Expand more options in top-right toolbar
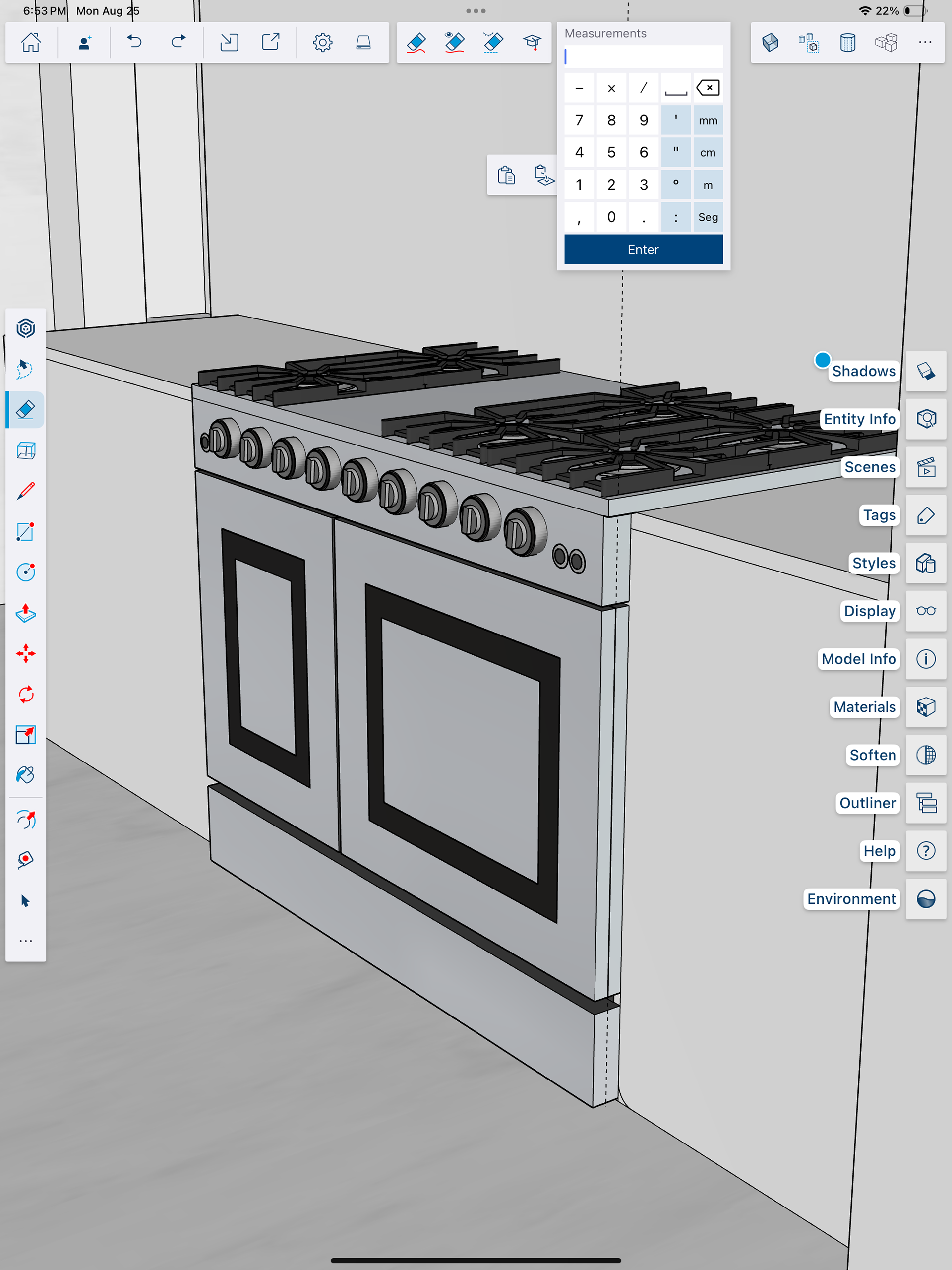 [x=924, y=43]
